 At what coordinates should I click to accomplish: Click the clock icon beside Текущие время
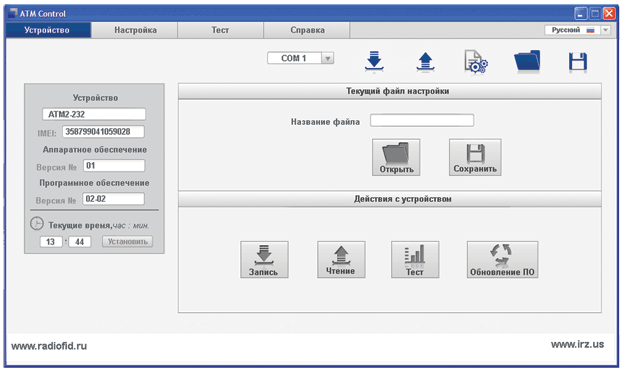pos(37,223)
